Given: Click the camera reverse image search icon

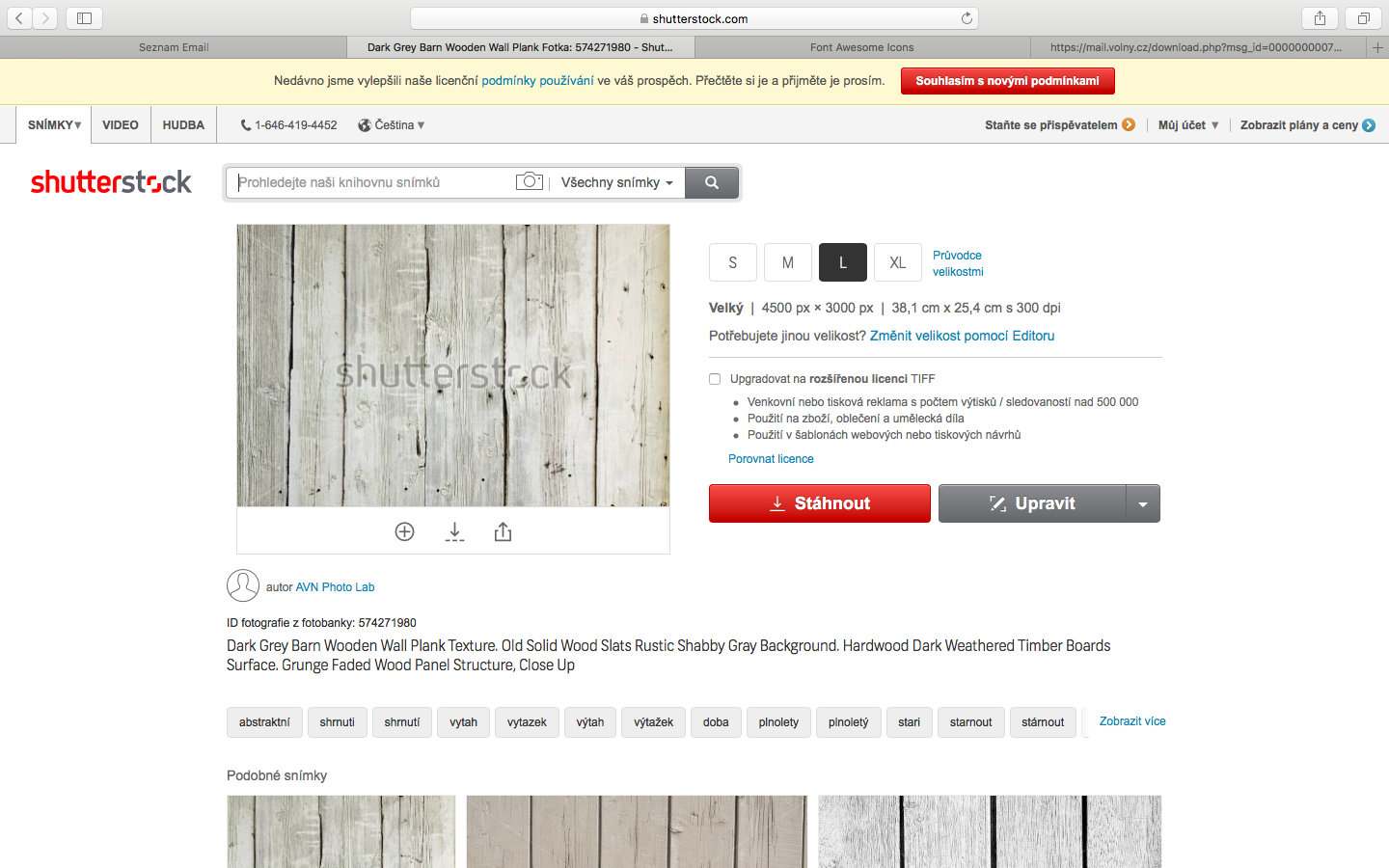Looking at the screenshot, I should 529,181.
